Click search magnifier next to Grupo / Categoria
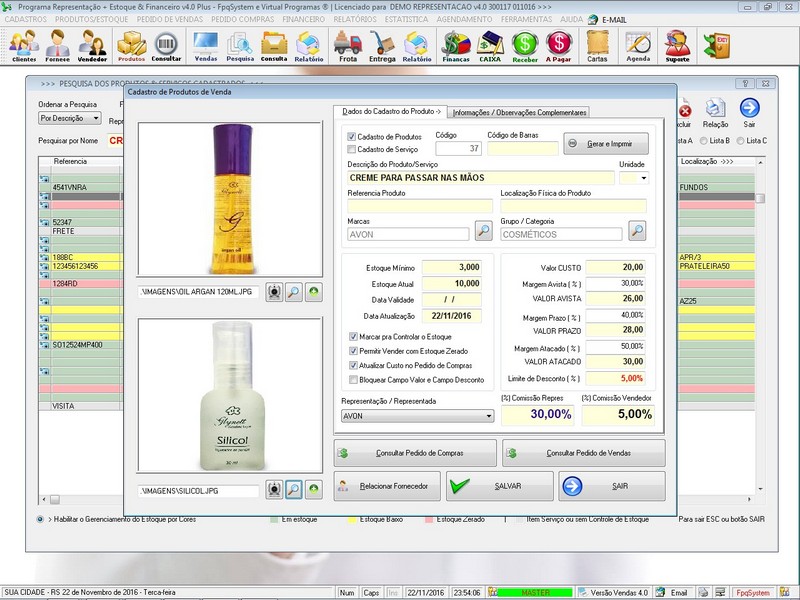Image resolution: width=800 pixels, height=600 pixels. pyautogui.click(x=636, y=231)
